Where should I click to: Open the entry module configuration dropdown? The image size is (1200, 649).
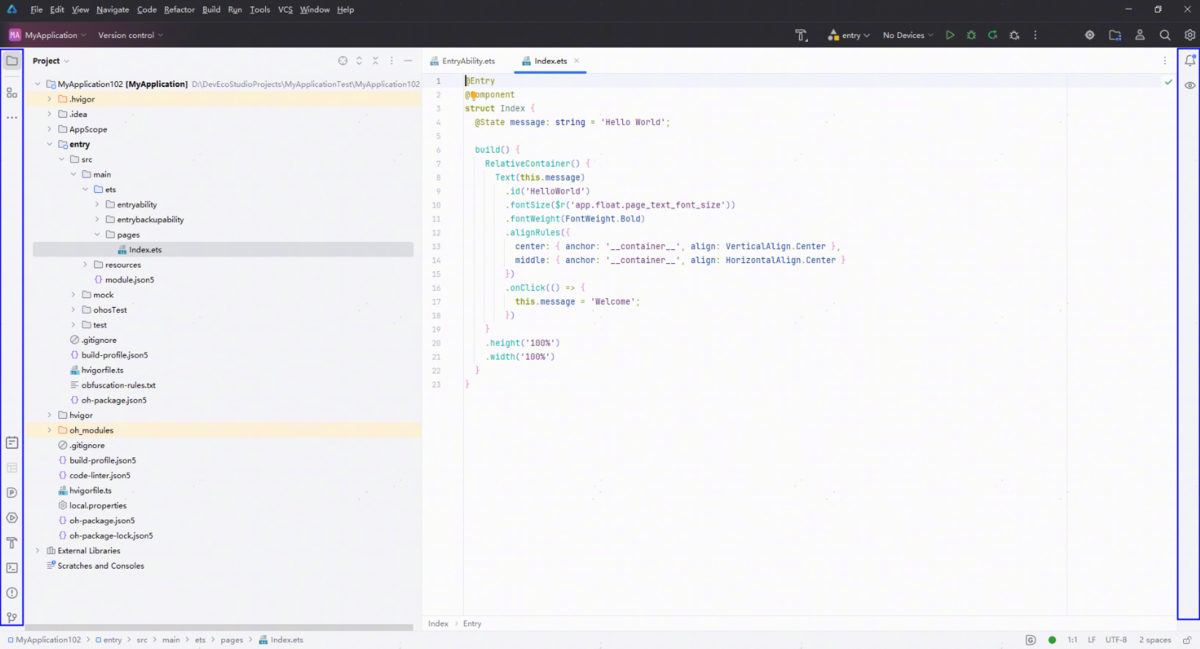849,35
